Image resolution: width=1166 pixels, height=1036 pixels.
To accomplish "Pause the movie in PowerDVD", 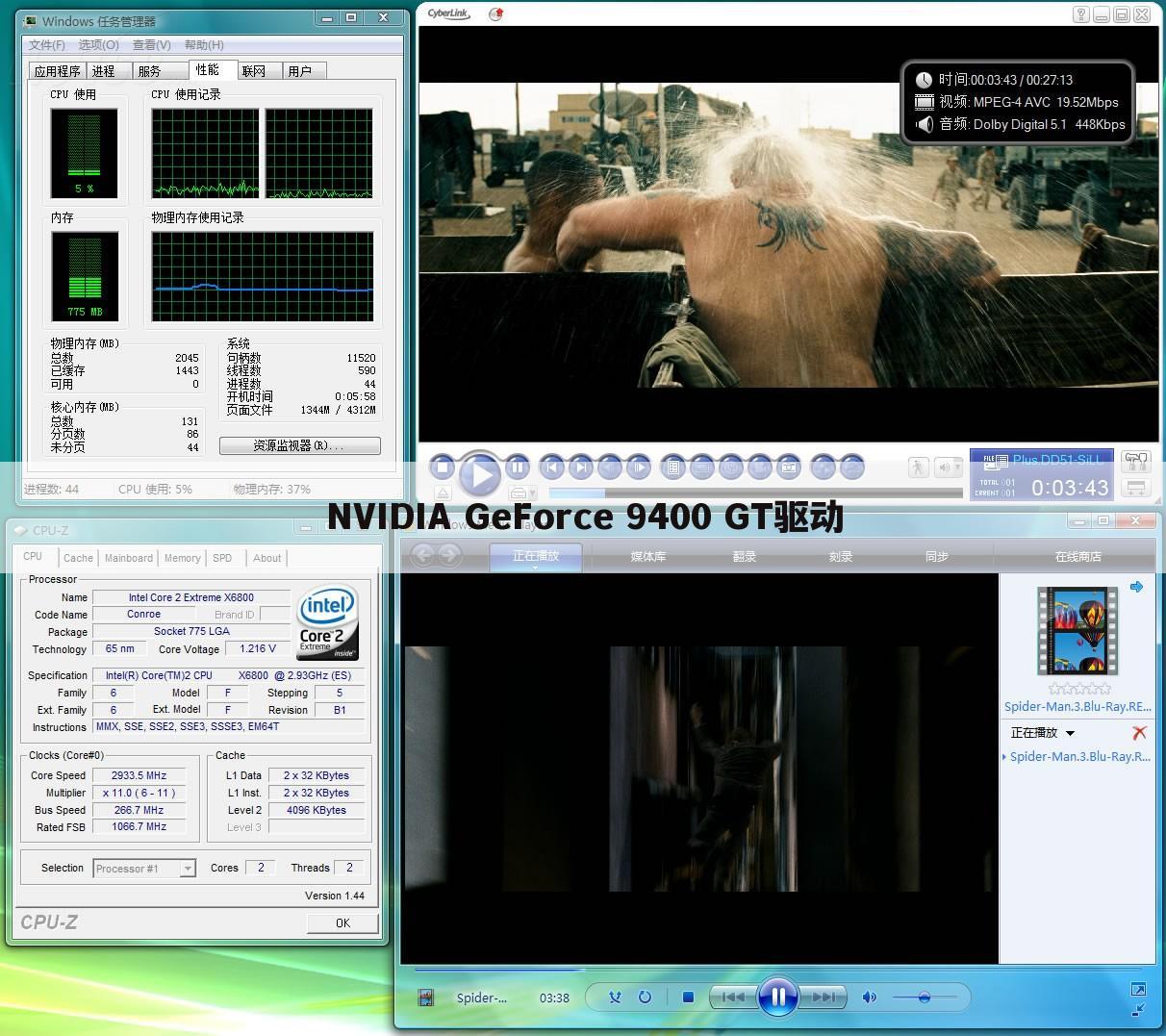I will 518,467.
